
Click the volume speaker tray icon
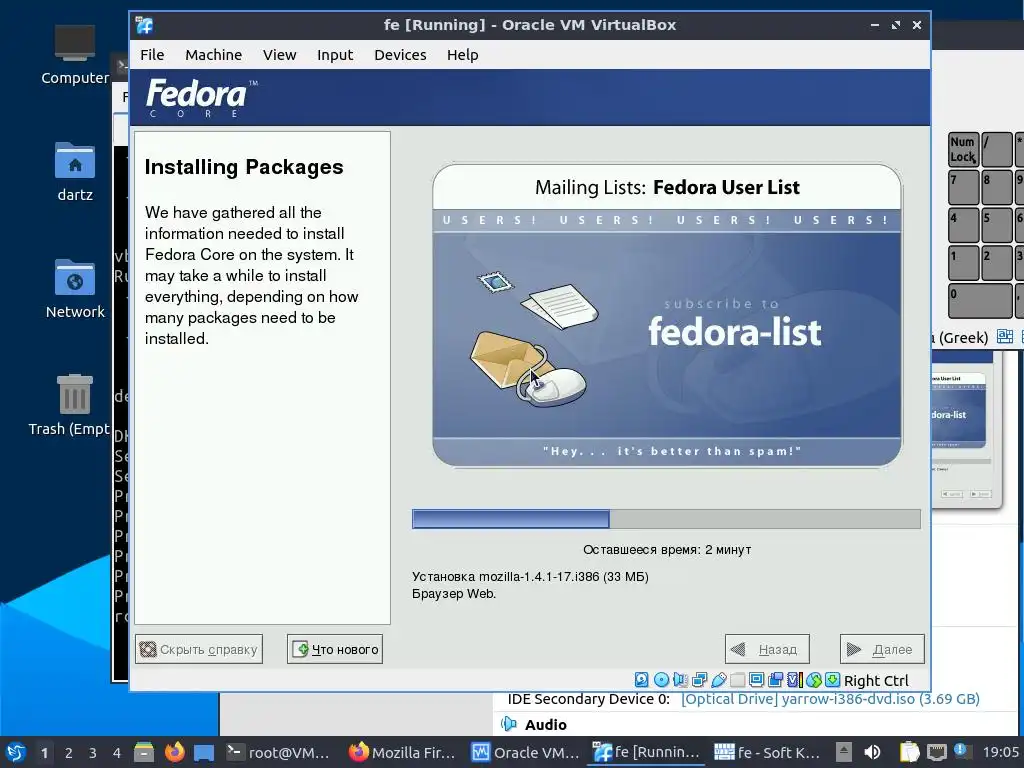tap(872, 752)
